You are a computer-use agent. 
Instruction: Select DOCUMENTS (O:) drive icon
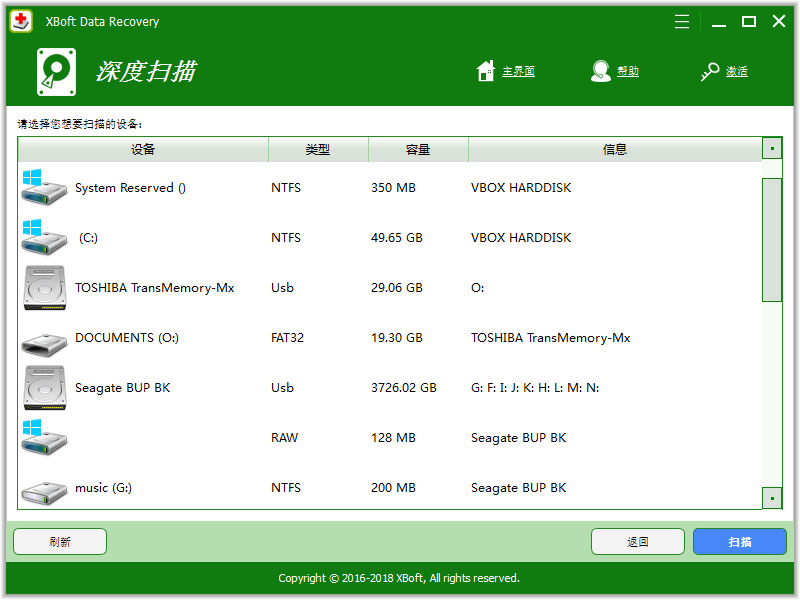point(44,343)
